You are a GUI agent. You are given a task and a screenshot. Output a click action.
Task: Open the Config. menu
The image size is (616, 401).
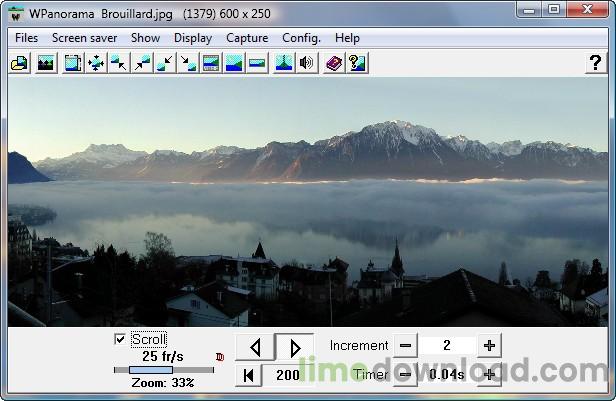point(301,38)
